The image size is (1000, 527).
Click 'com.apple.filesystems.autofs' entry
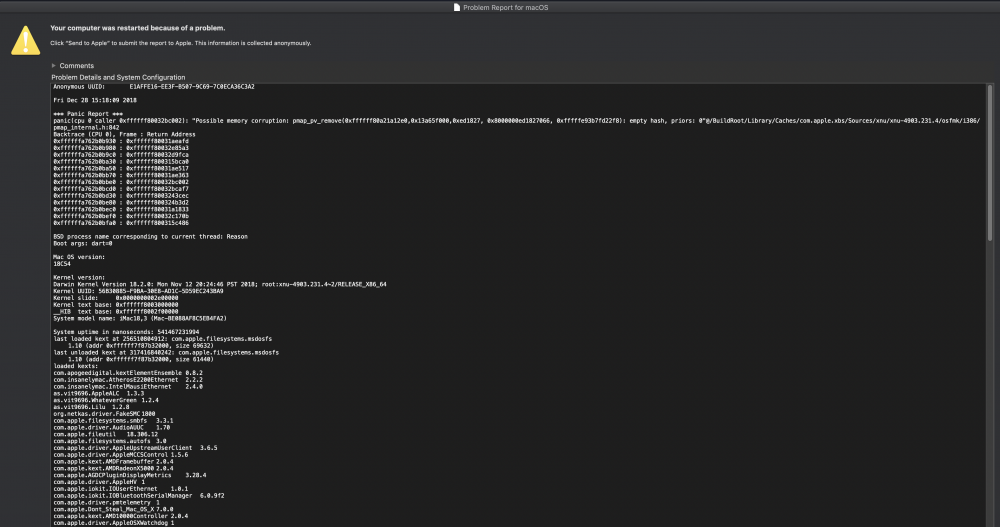[x=110, y=442]
